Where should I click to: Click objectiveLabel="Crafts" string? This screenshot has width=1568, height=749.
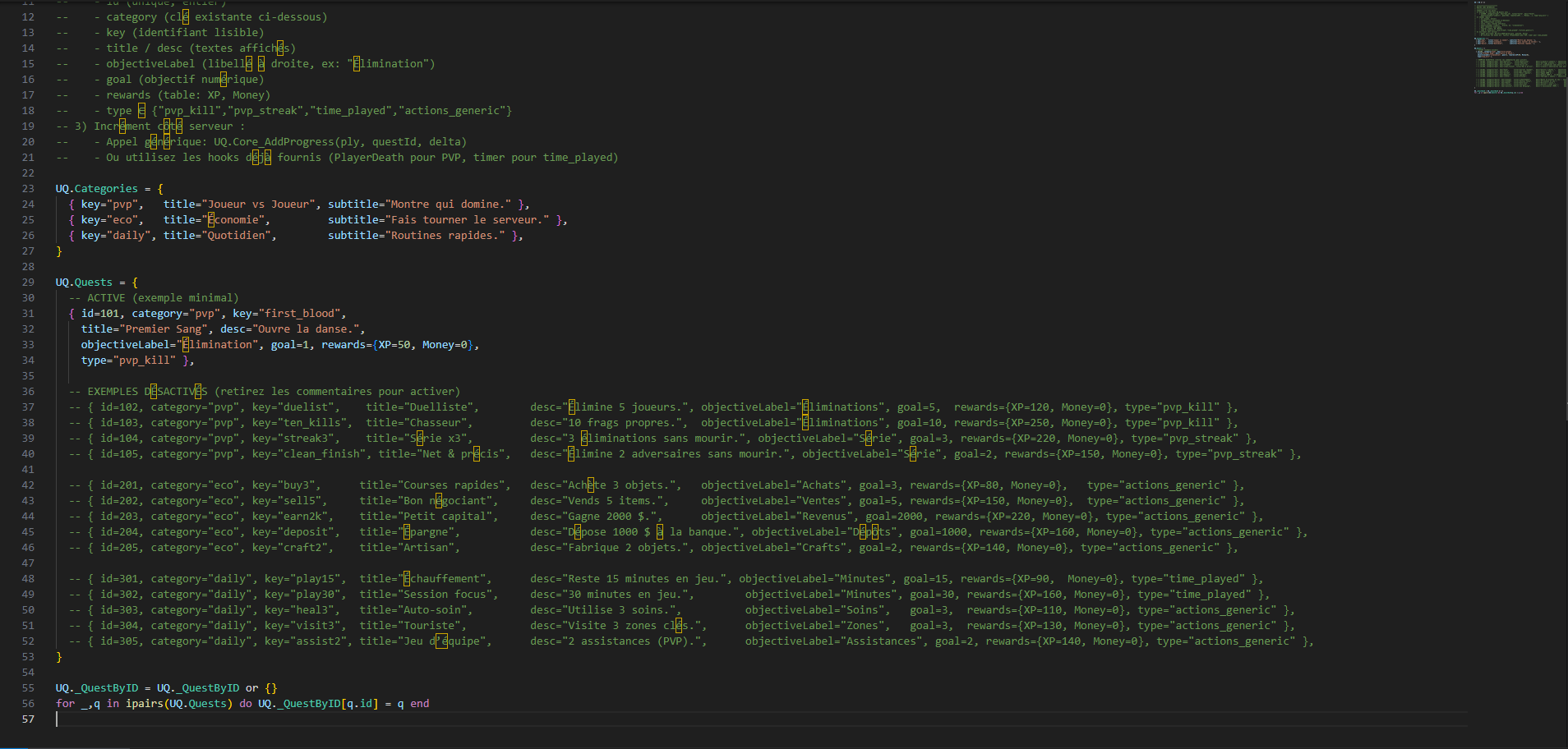[x=773, y=548]
